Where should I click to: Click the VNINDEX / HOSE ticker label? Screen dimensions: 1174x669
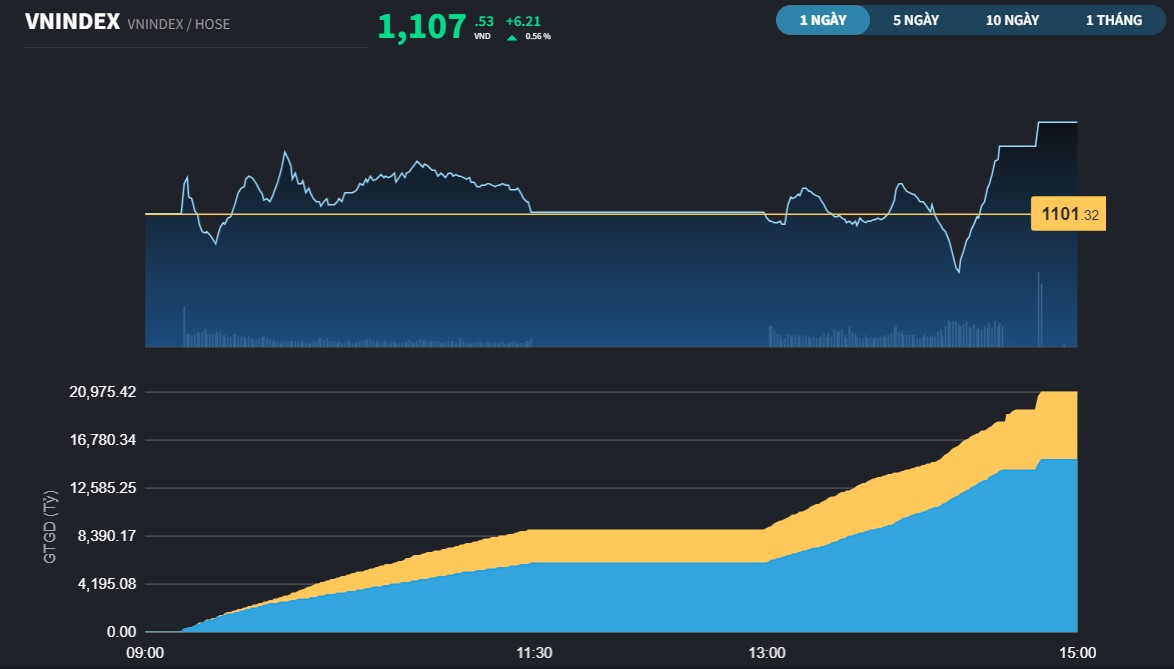click(x=178, y=25)
